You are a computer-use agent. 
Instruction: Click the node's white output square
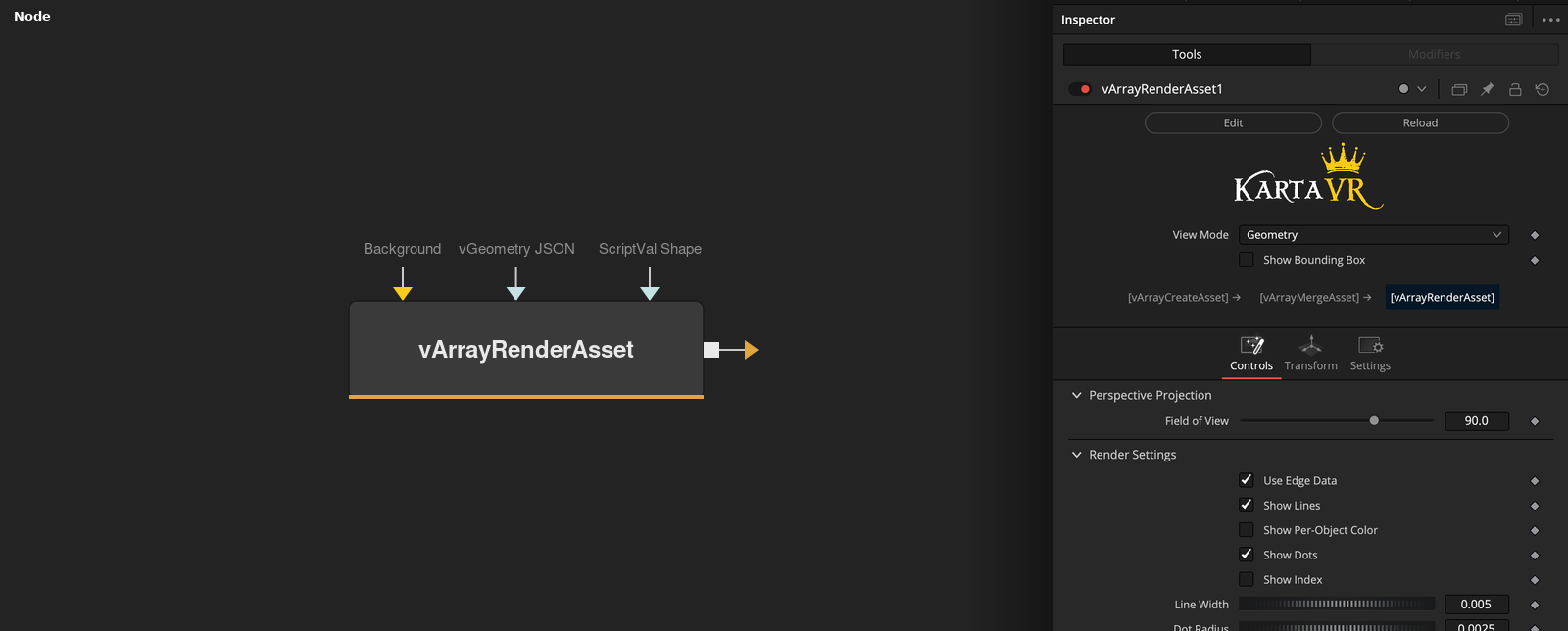point(711,350)
